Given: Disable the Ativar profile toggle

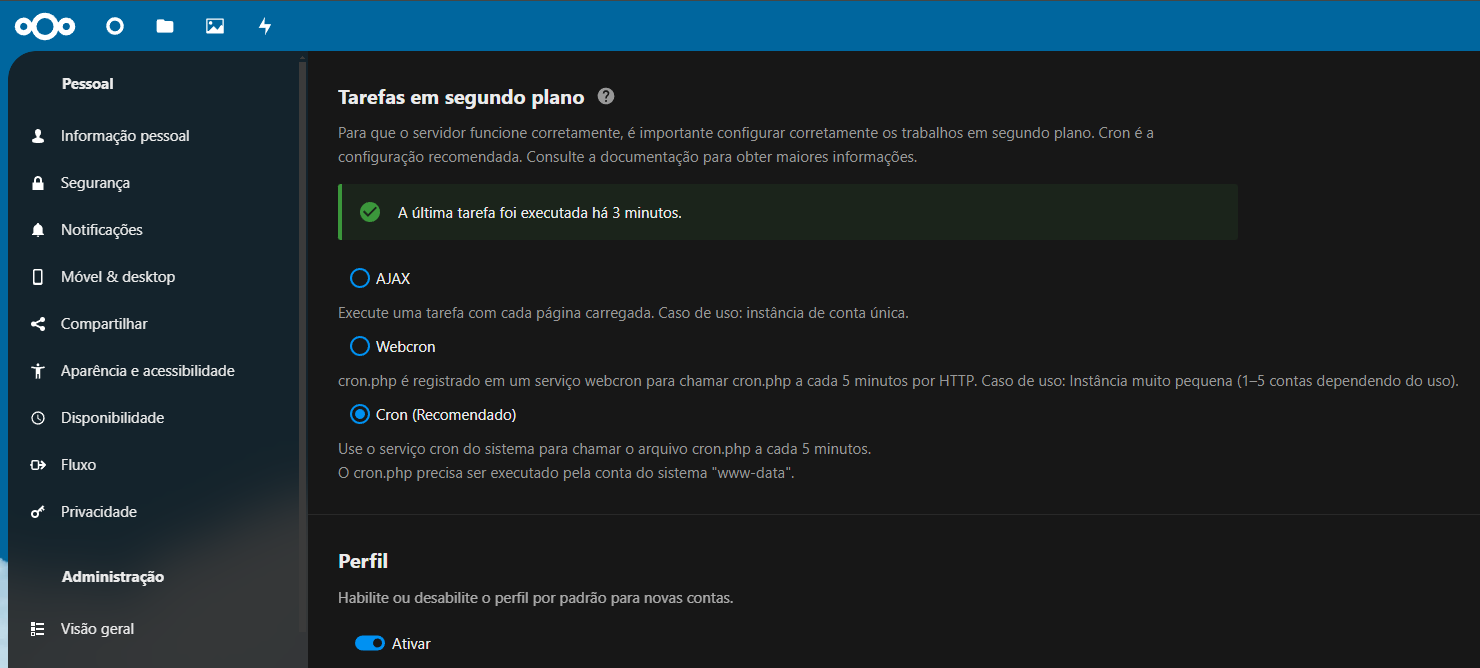Looking at the screenshot, I should (x=370, y=643).
